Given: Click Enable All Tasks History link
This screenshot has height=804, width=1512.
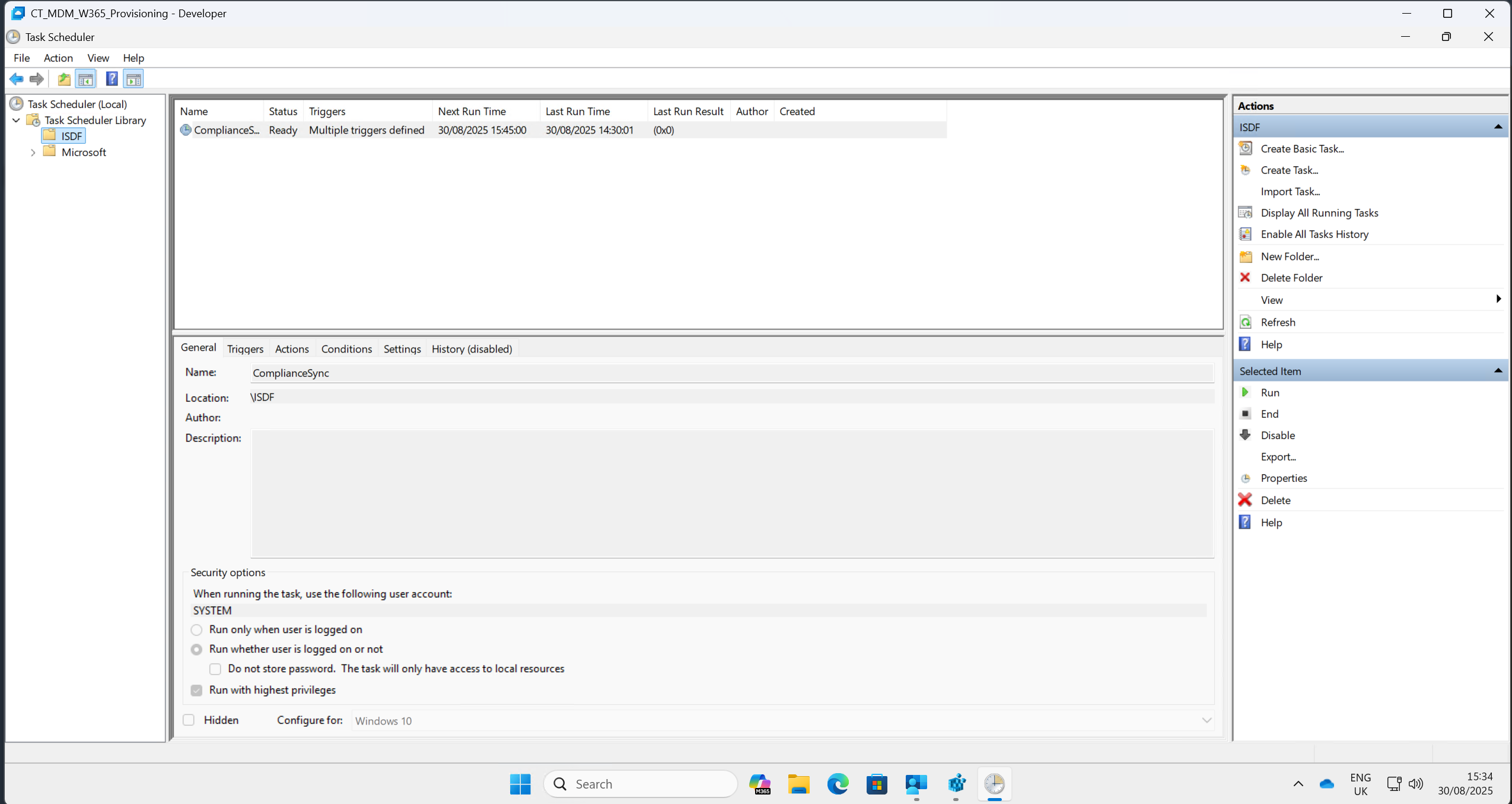Looking at the screenshot, I should (x=1314, y=234).
